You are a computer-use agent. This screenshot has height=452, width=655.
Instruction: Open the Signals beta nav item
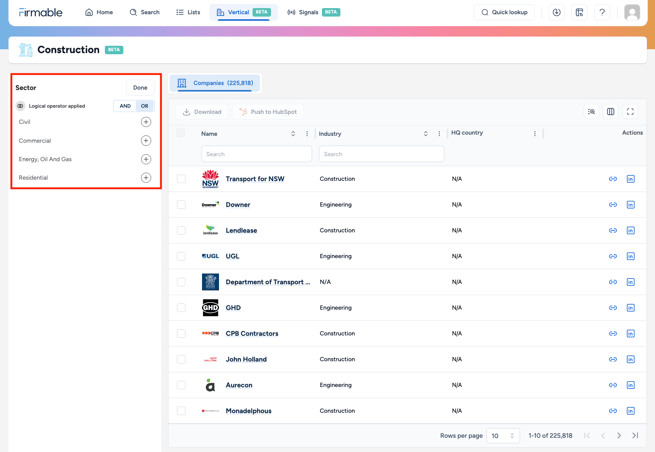[314, 13]
